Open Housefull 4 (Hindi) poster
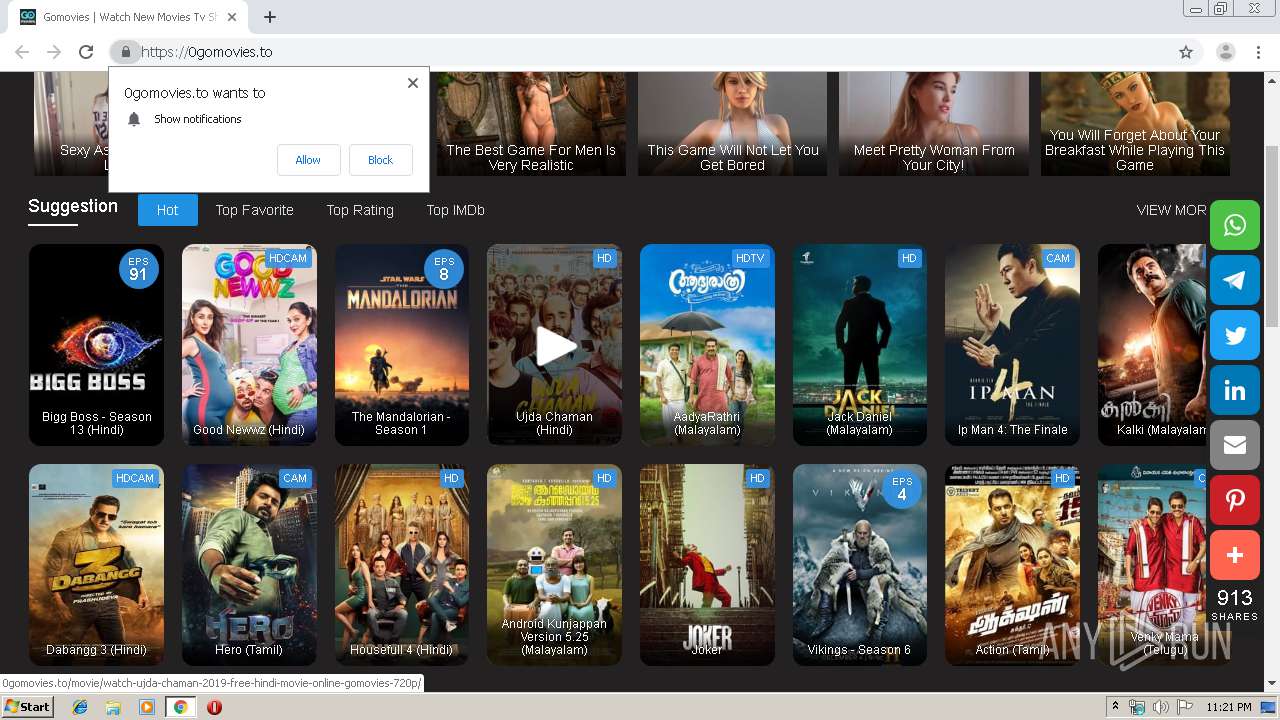The image size is (1280, 720). pyautogui.click(x=402, y=565)
